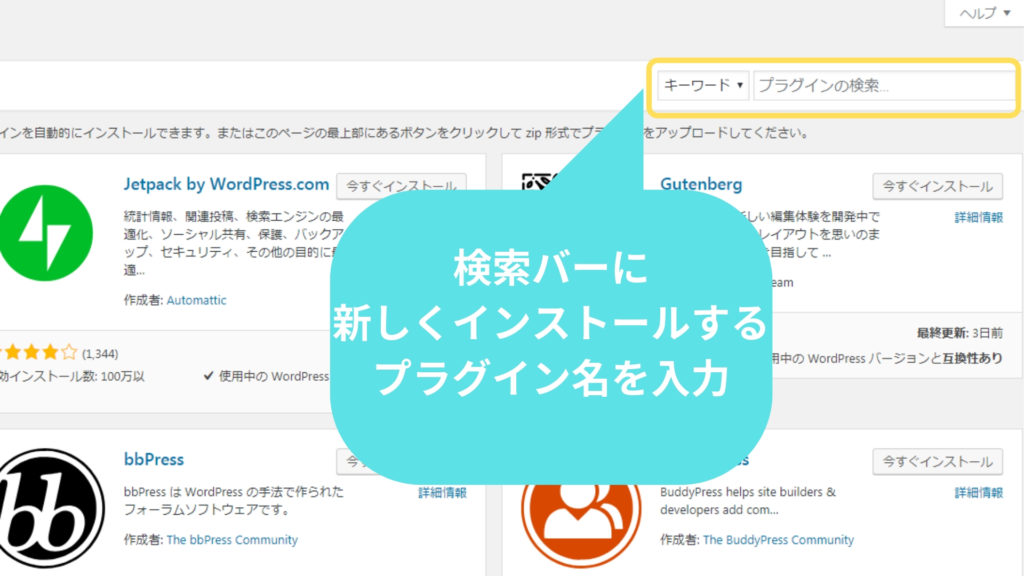
Task: Visit the Automattic author link
Action: coord(197,300)
